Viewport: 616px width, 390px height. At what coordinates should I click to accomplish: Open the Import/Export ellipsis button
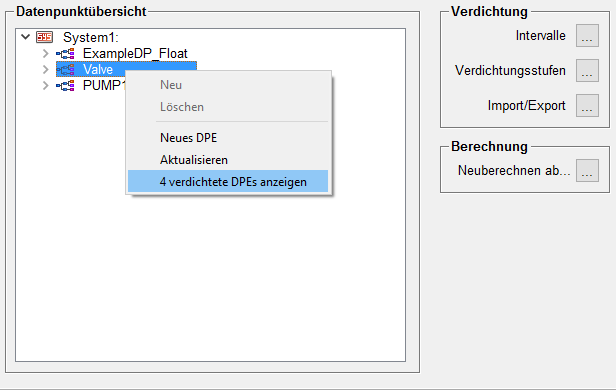(x=587, y=105)
